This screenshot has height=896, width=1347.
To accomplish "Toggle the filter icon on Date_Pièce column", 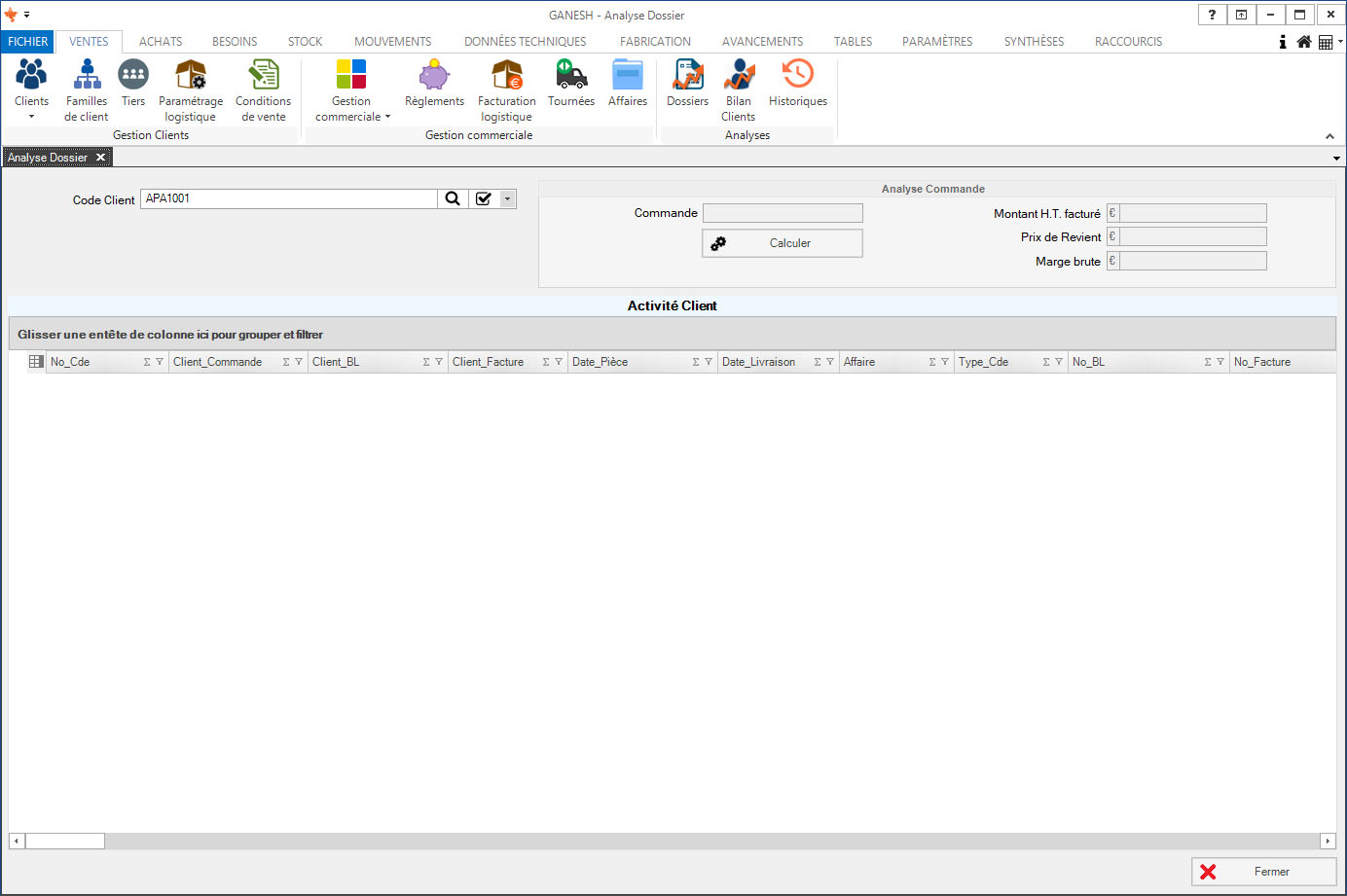I will pos(709,362).
